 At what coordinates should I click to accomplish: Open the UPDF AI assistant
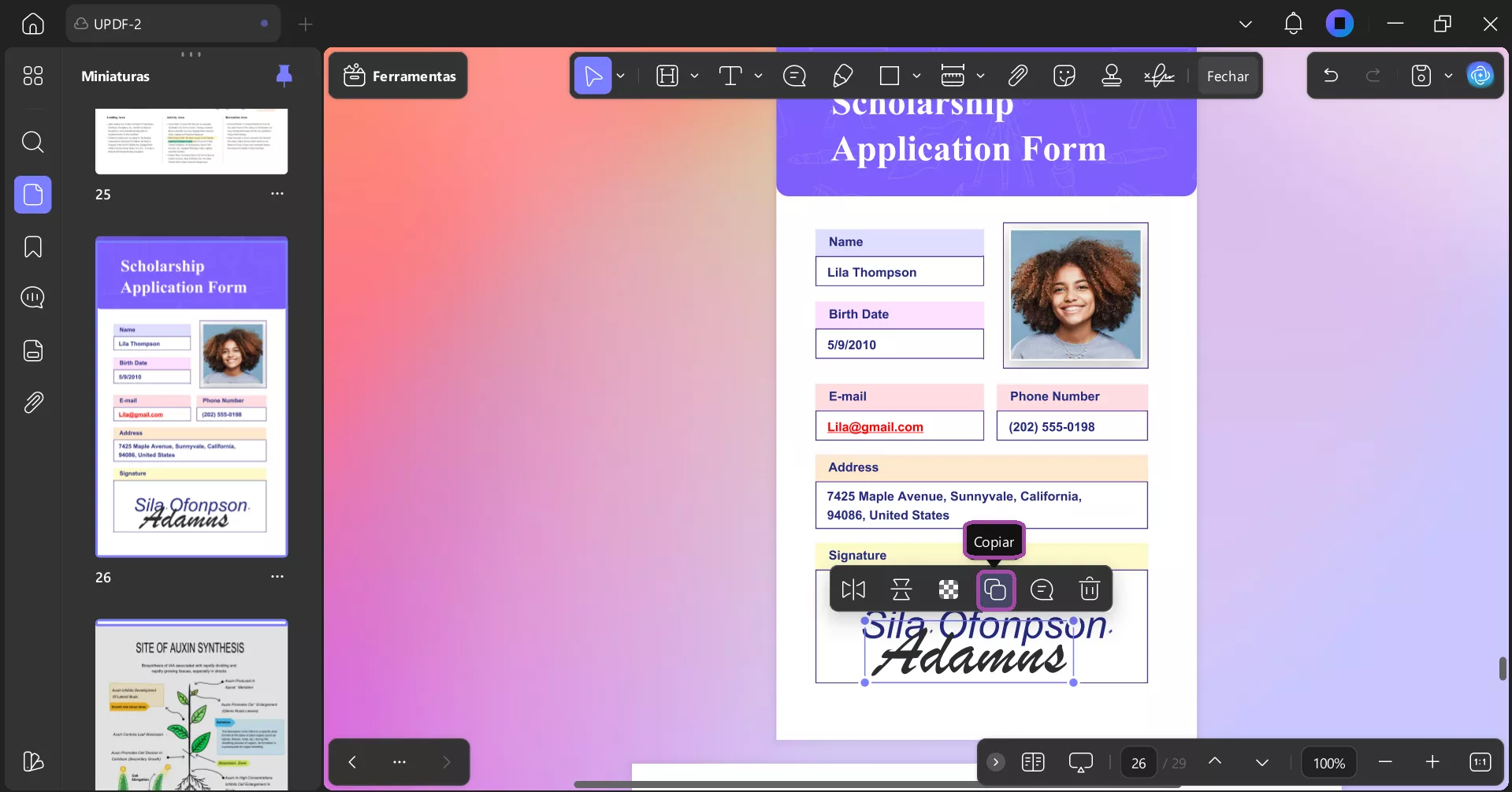click(1480, 76)
